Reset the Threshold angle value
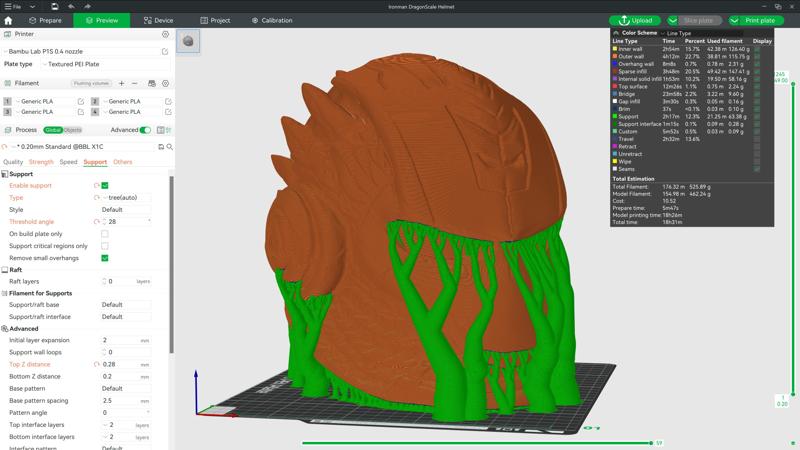This screenshot has height=450, width=800. [x=96, y=222]
